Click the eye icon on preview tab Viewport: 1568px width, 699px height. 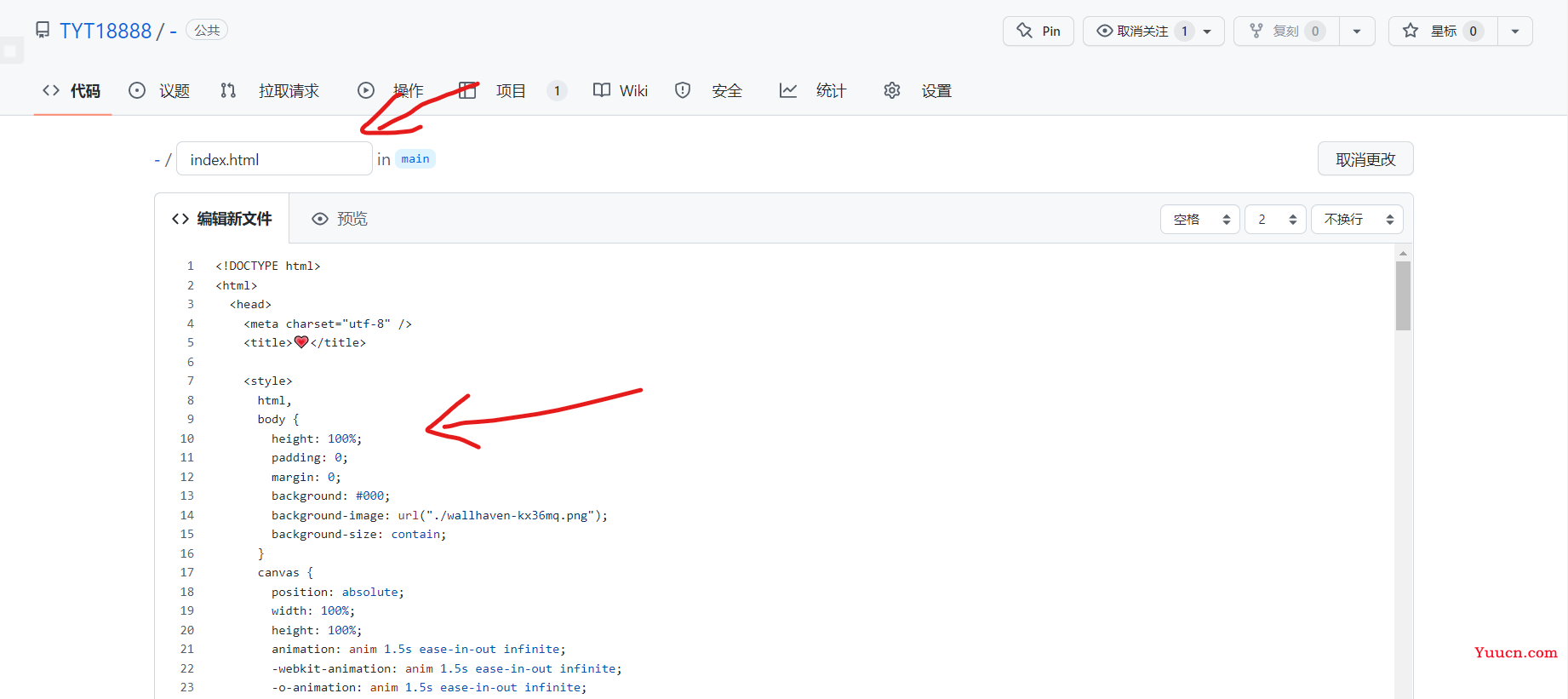(x=320, y=219)
